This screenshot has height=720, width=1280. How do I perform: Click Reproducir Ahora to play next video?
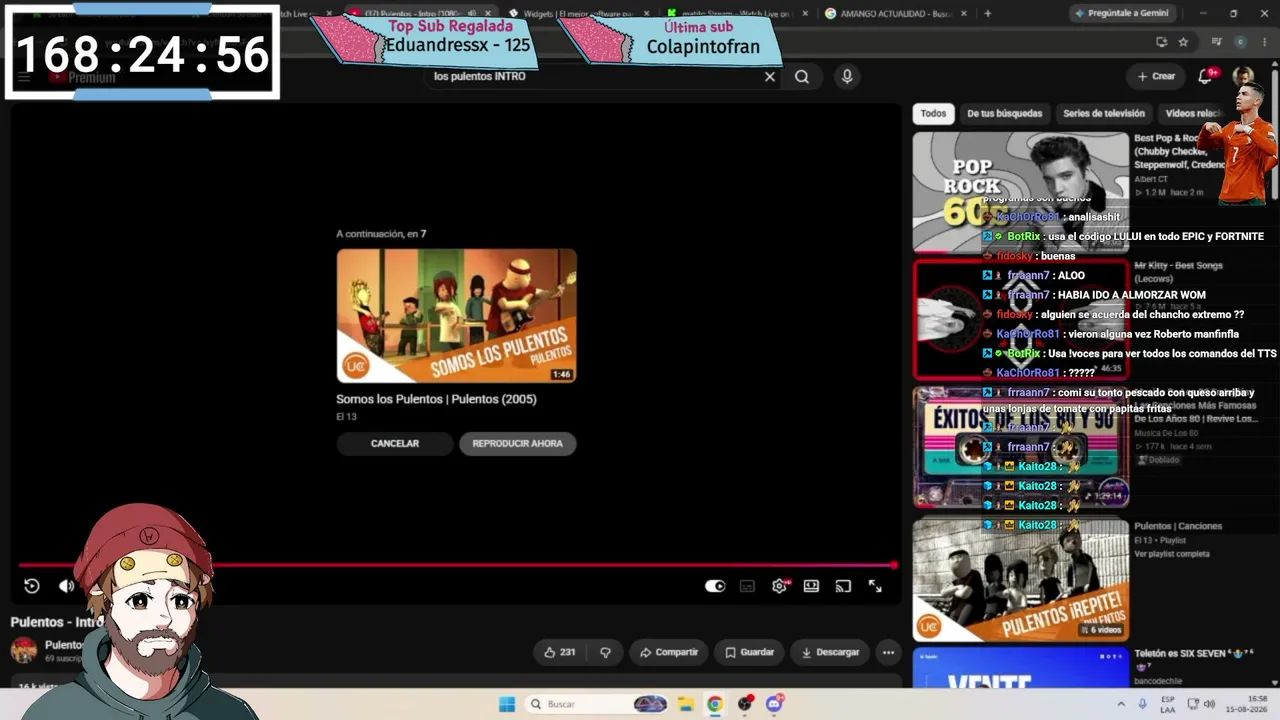[x=518, y=443]
